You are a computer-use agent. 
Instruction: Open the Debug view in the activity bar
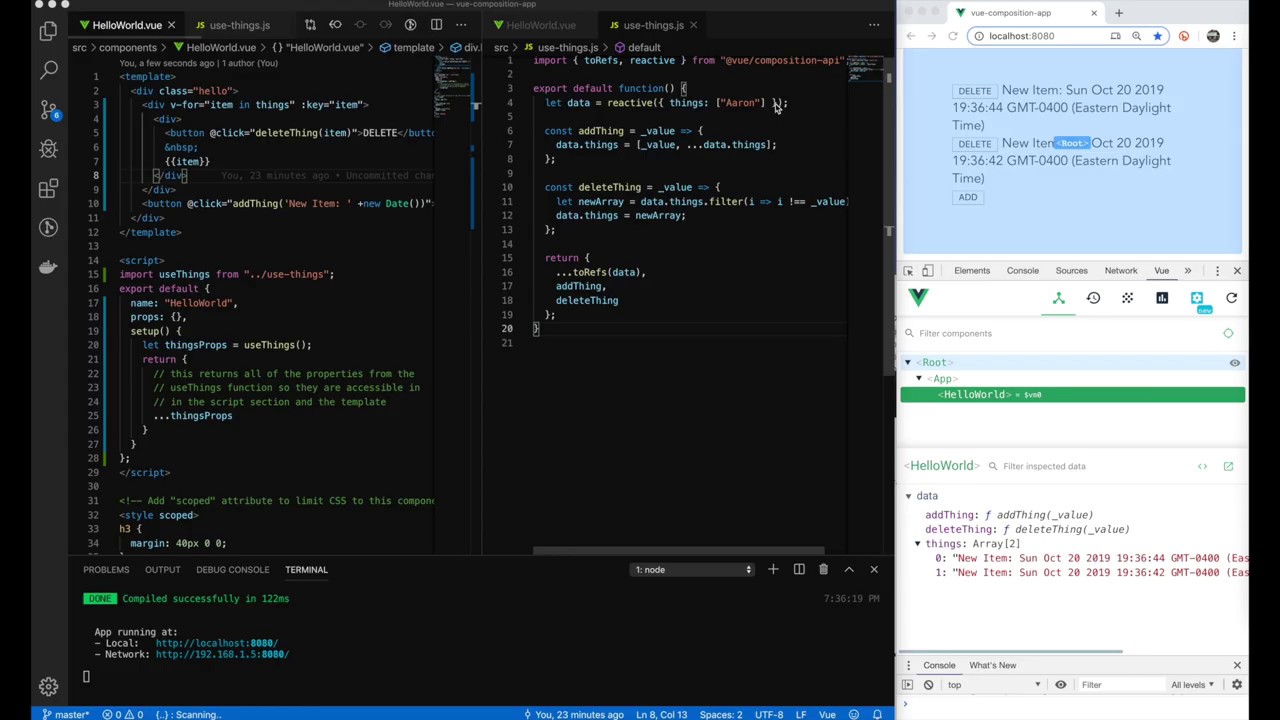(x=48, y=149)
